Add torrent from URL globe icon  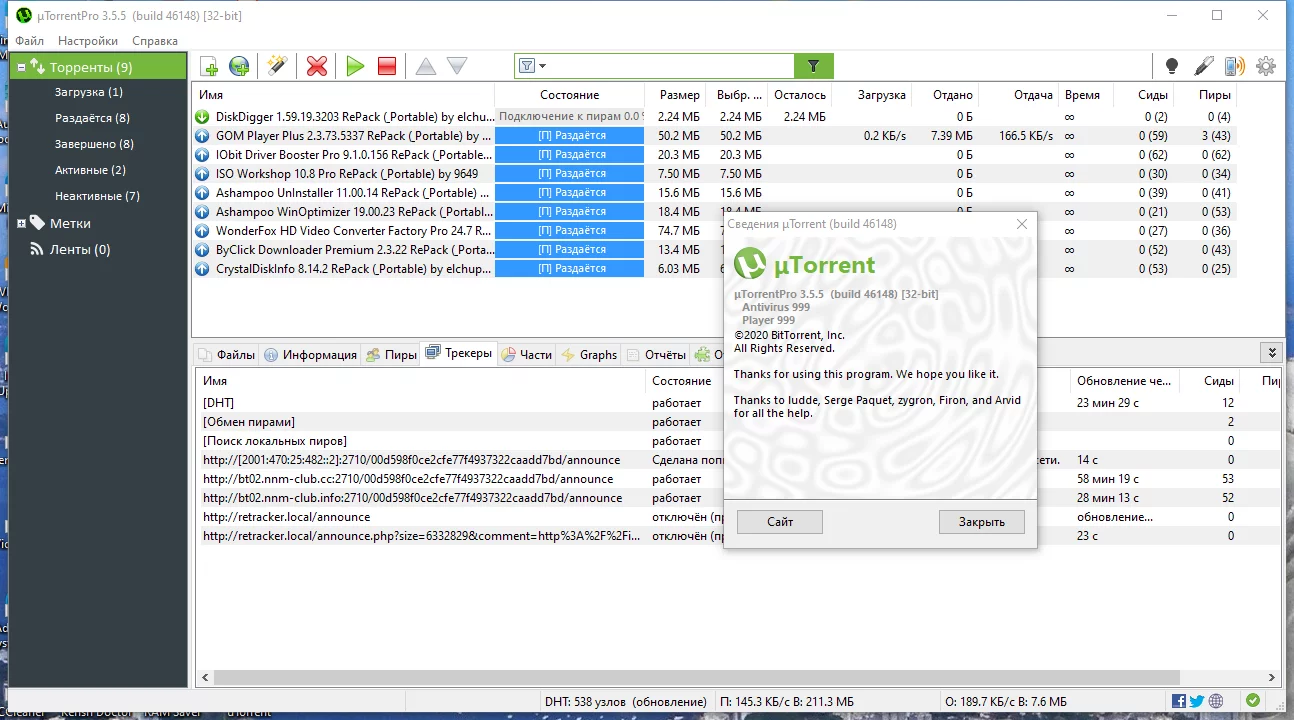coord(240,66)
